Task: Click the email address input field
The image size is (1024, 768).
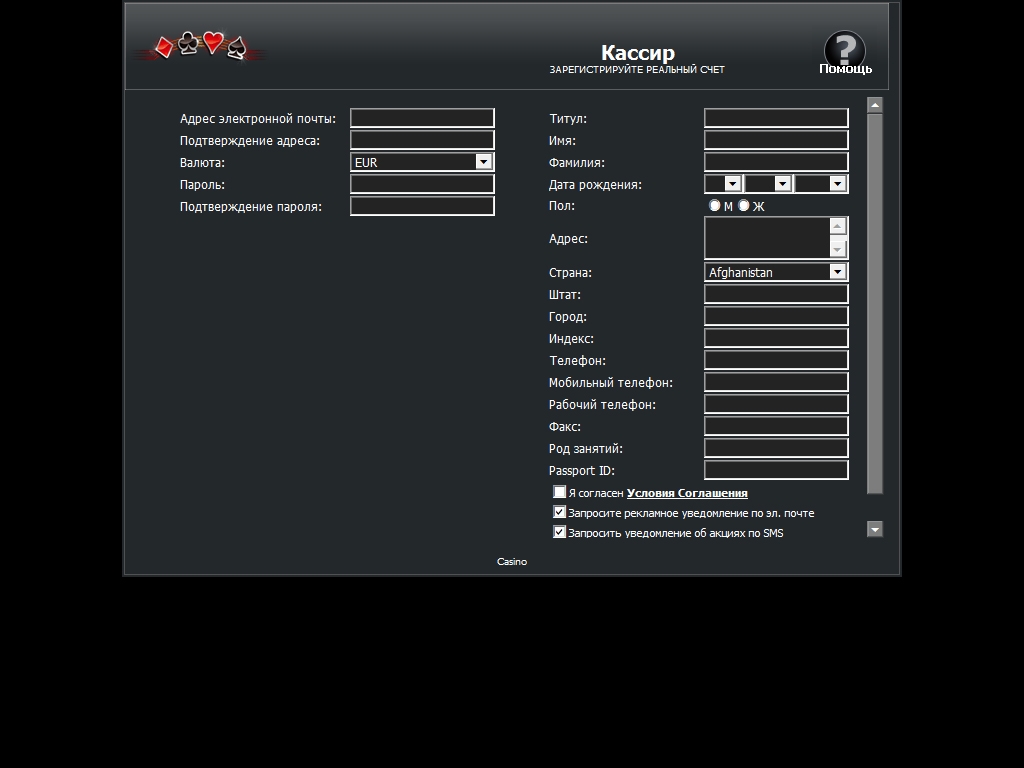Action: tap(422, 118)
